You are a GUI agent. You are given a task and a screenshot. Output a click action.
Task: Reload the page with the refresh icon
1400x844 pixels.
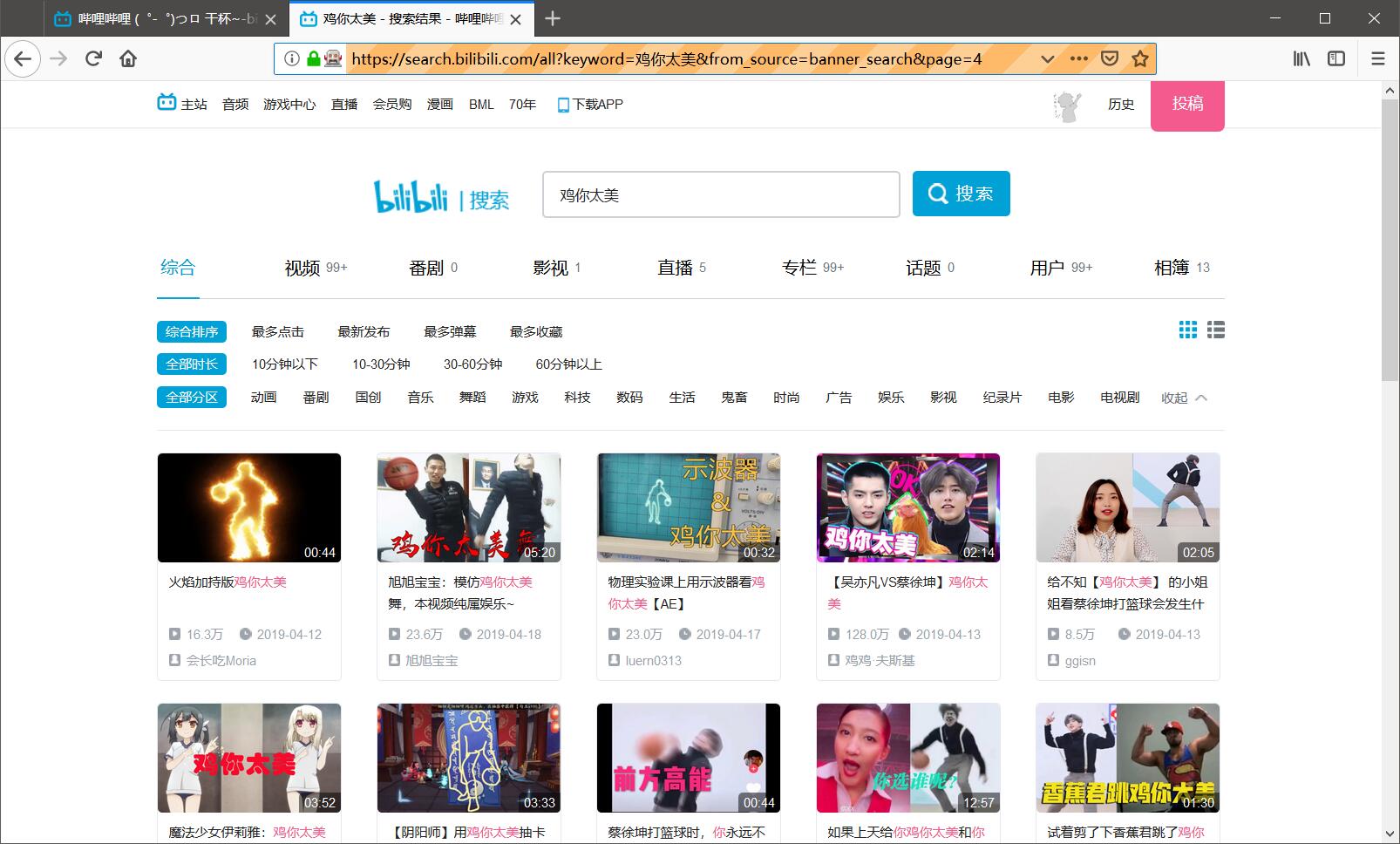point(93,58)
